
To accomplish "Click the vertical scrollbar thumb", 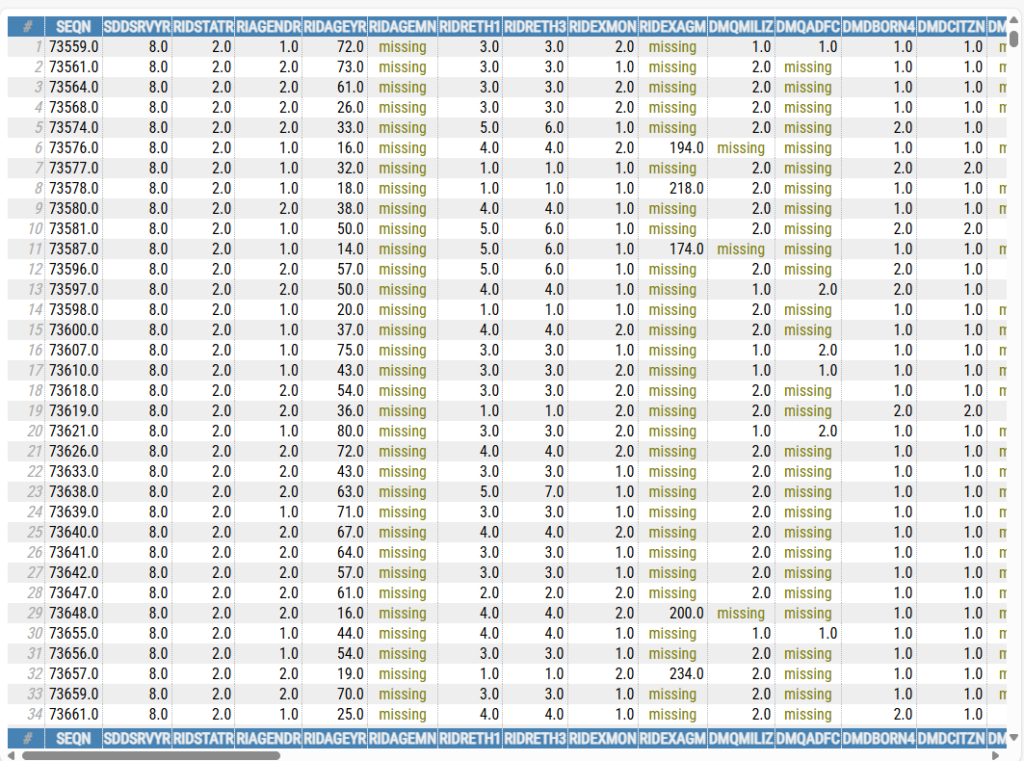I will (x=1013, y=40).
